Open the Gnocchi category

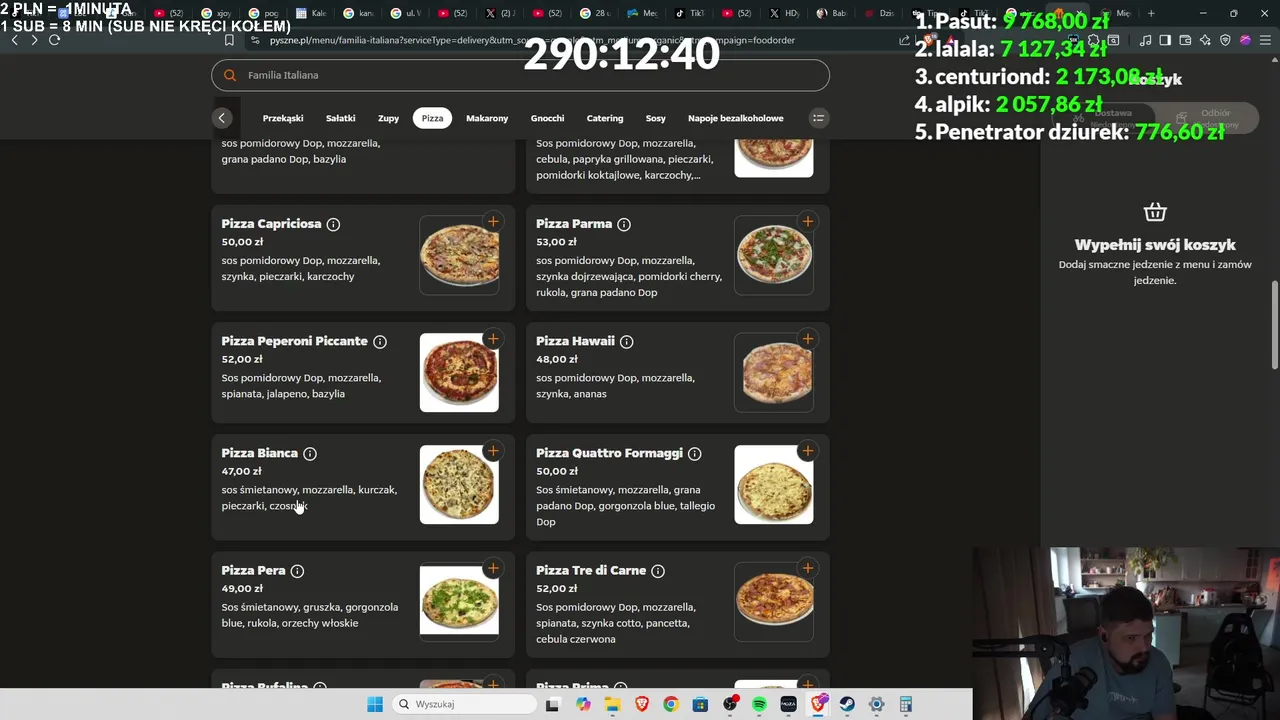point(547,118)
